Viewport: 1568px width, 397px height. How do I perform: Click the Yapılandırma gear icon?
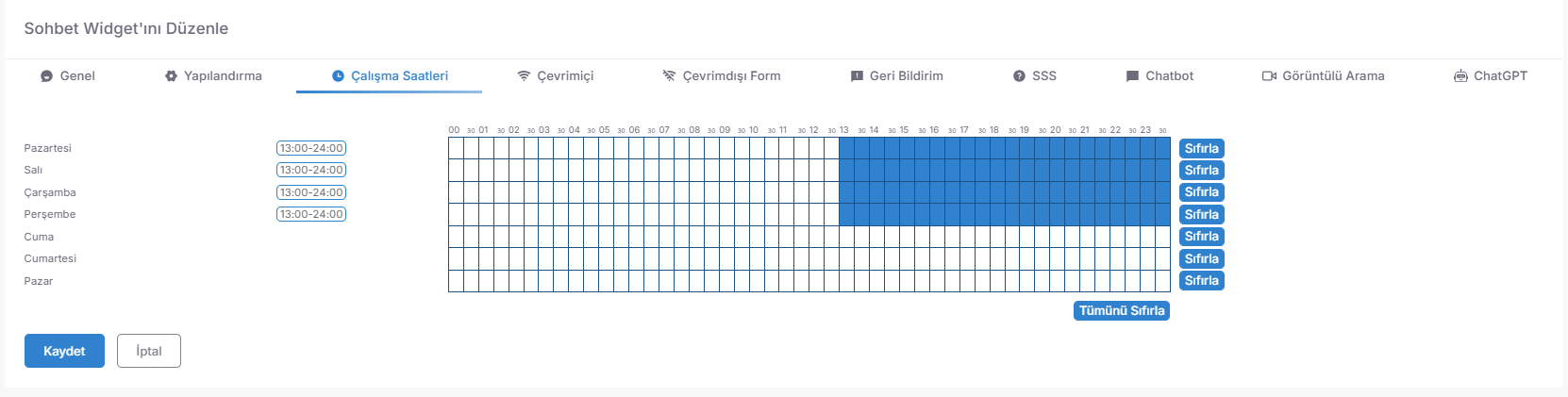point(171,76)
